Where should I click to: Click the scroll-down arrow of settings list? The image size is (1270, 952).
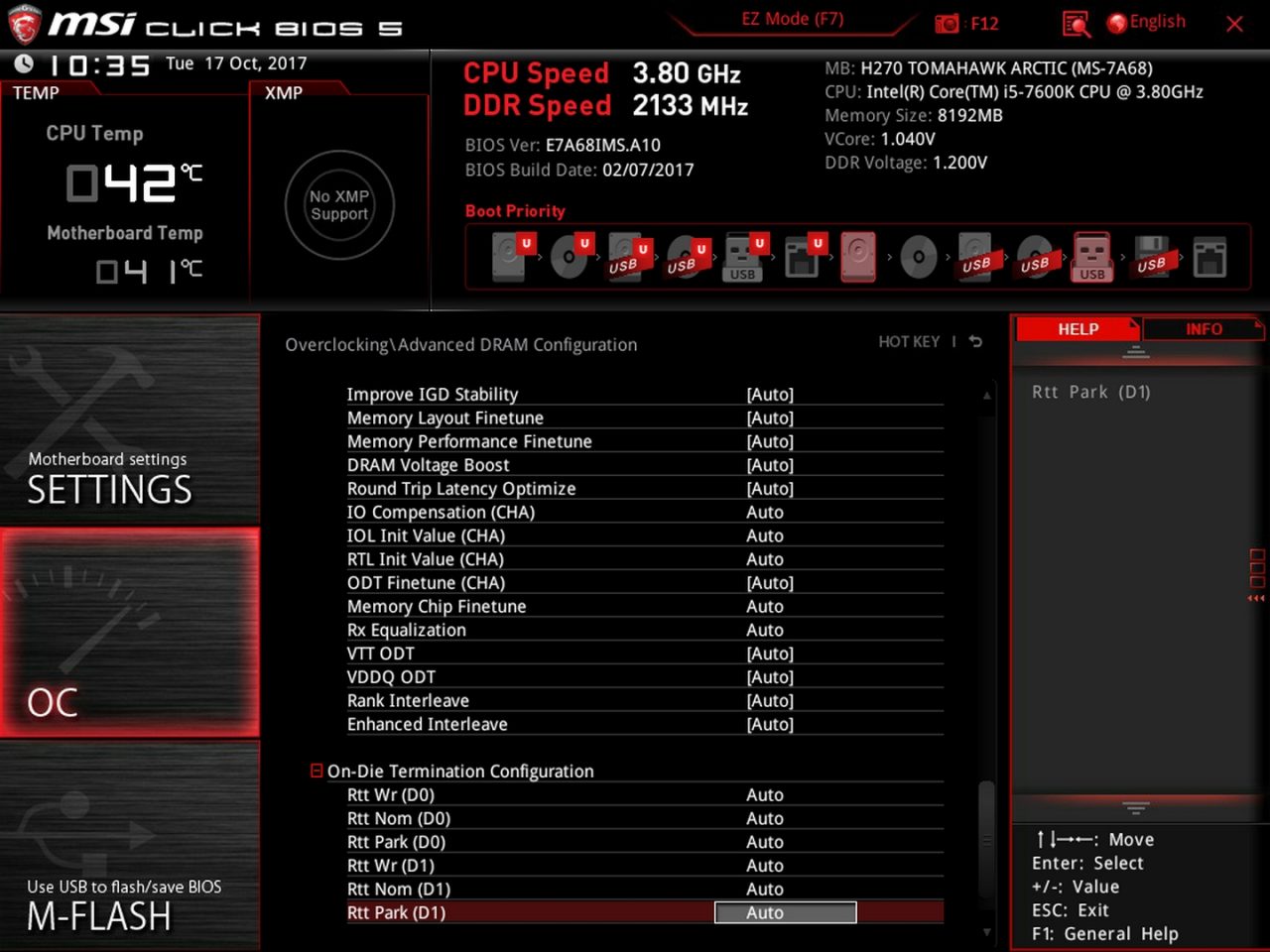pos(986,932)
